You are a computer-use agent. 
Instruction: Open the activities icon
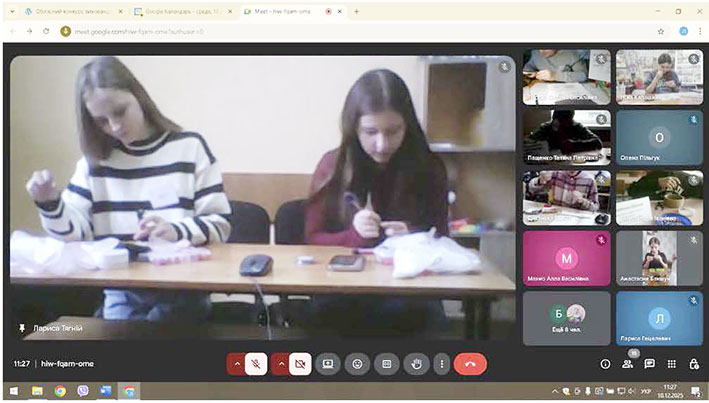(x=672, y=364)
